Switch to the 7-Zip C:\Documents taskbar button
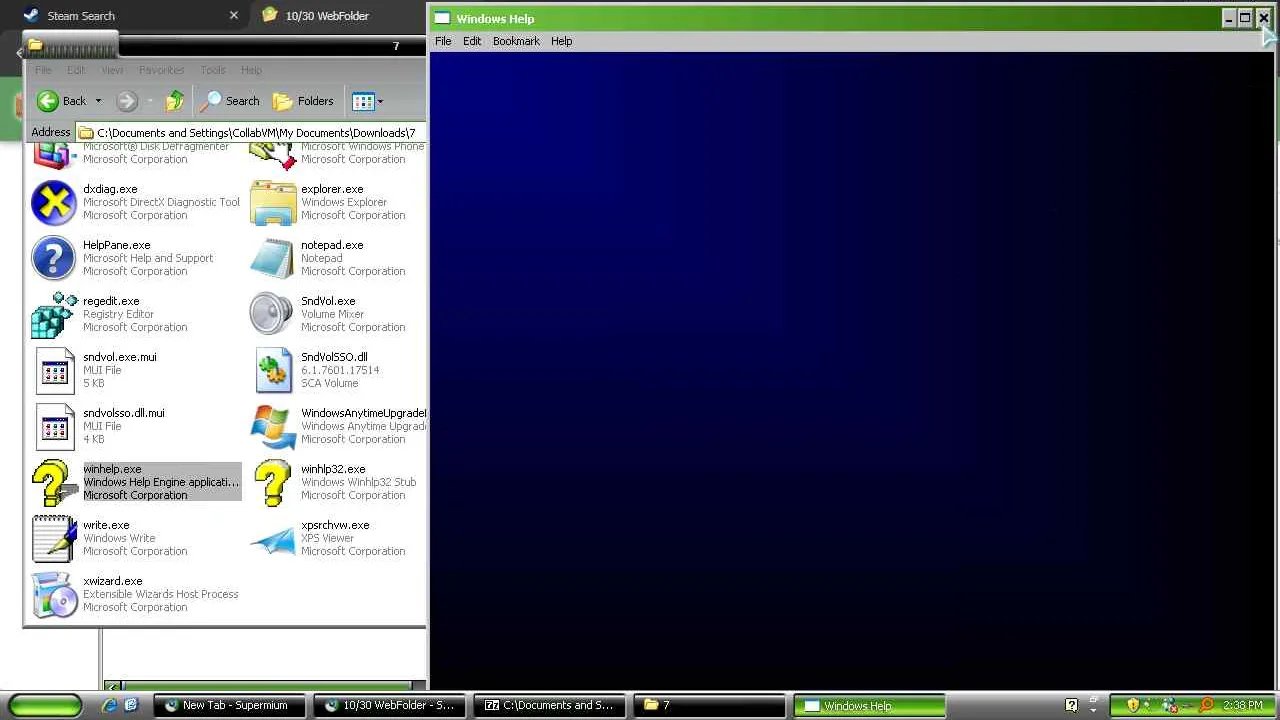Viewport: 1280px width, 720px height. pos(549,705)
